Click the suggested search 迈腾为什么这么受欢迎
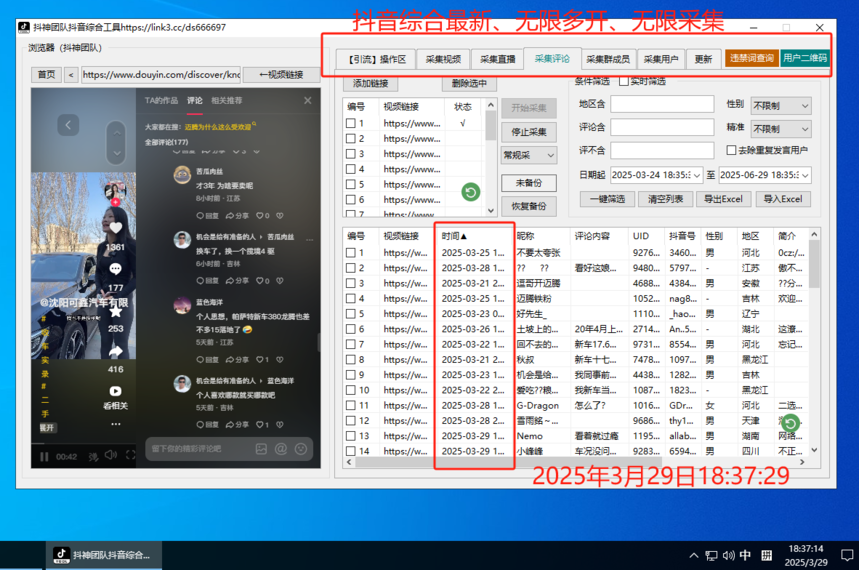The image size is (859, 570). coord(217,127)
